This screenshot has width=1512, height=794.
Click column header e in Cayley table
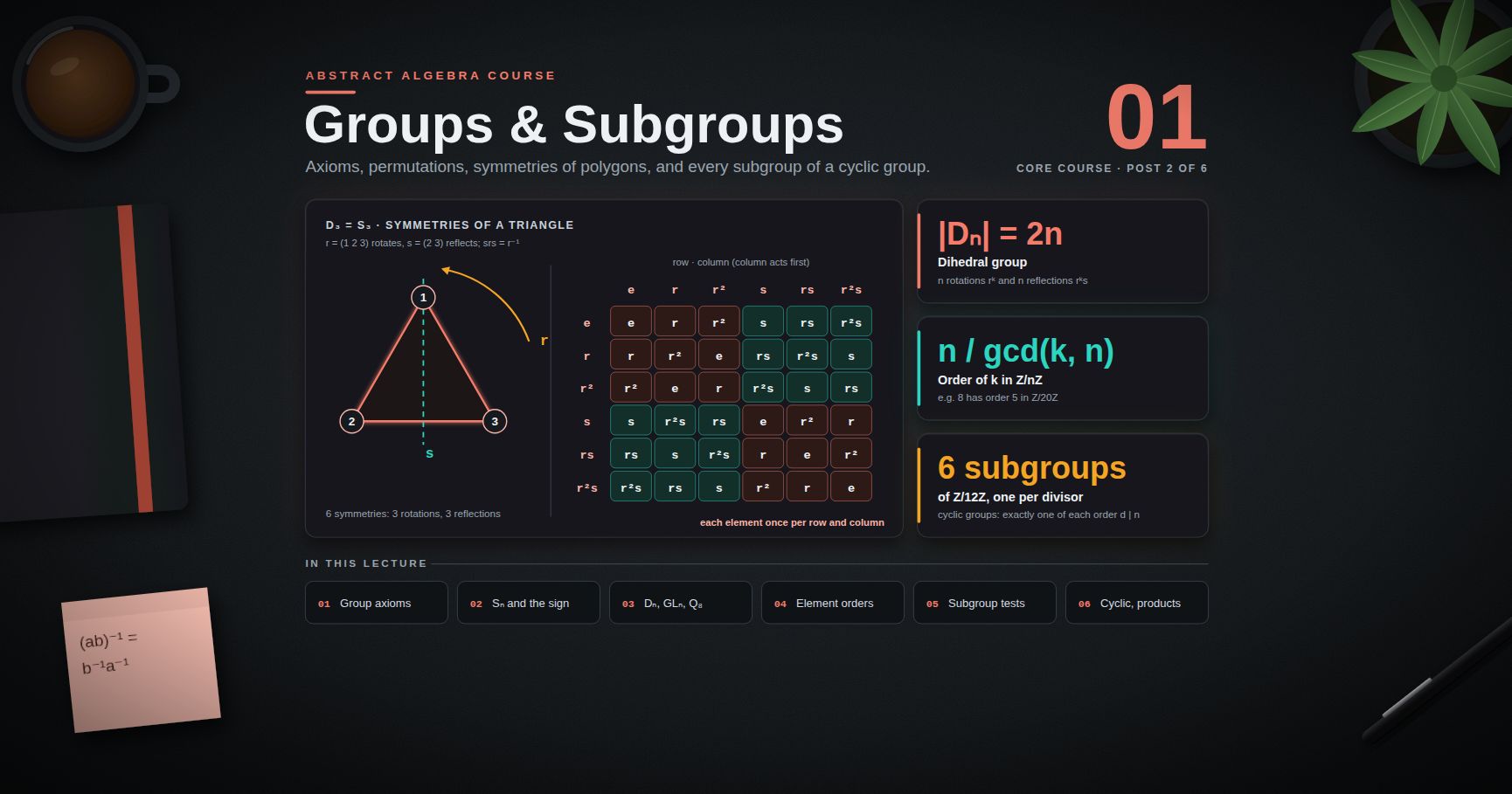(x=631, y=290)
